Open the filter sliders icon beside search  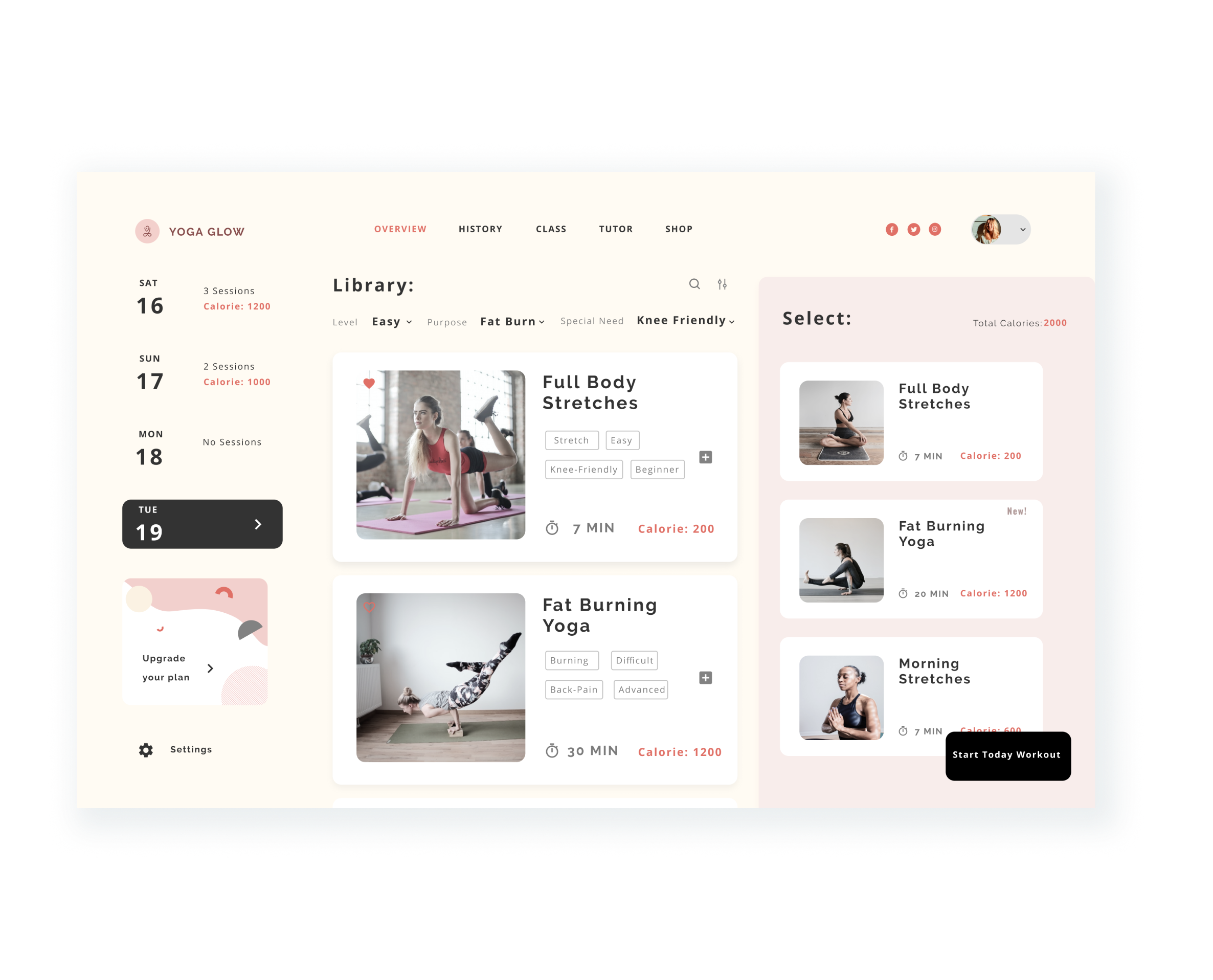722,284
